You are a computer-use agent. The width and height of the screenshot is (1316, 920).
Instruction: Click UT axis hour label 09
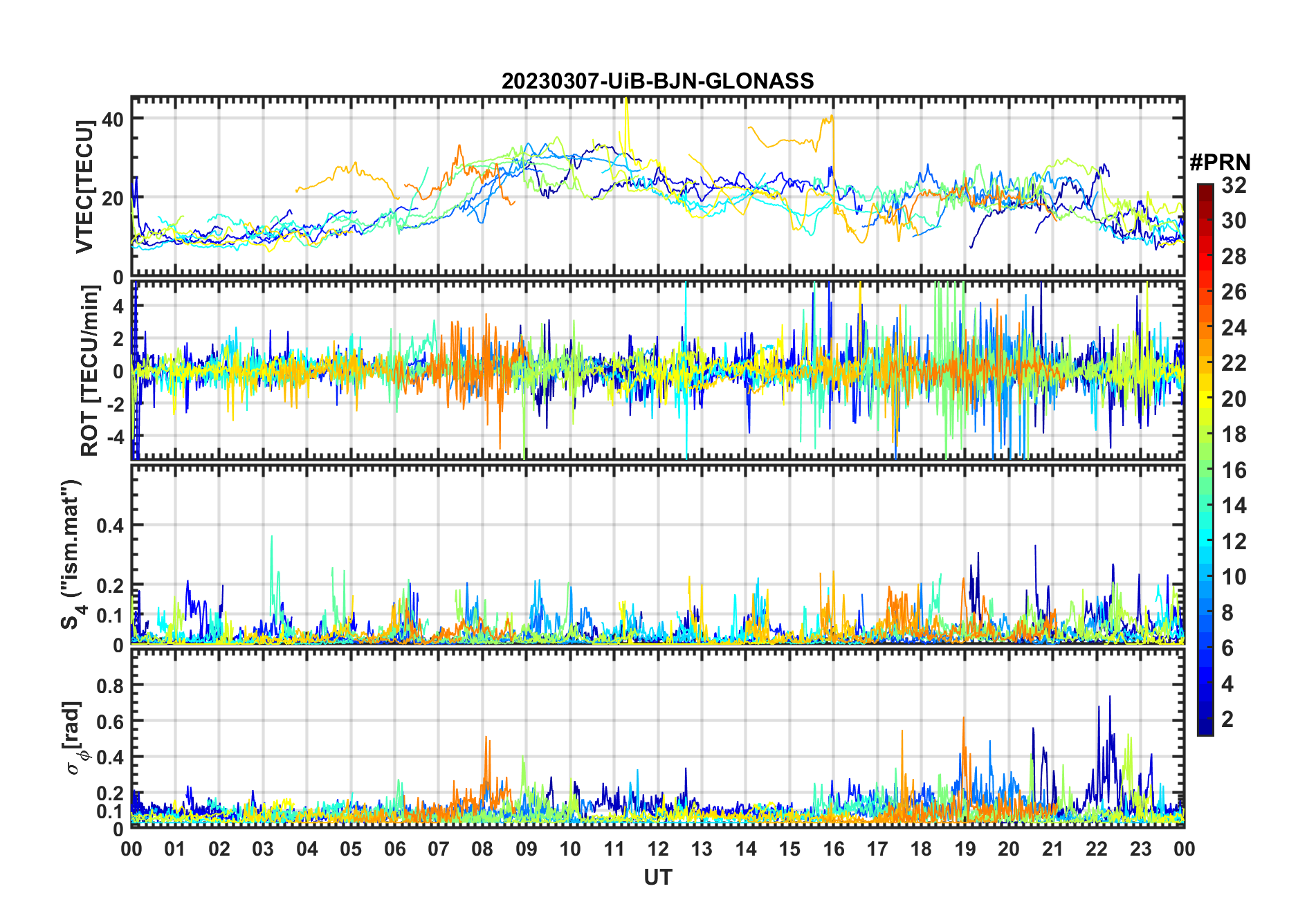point(527,849)
